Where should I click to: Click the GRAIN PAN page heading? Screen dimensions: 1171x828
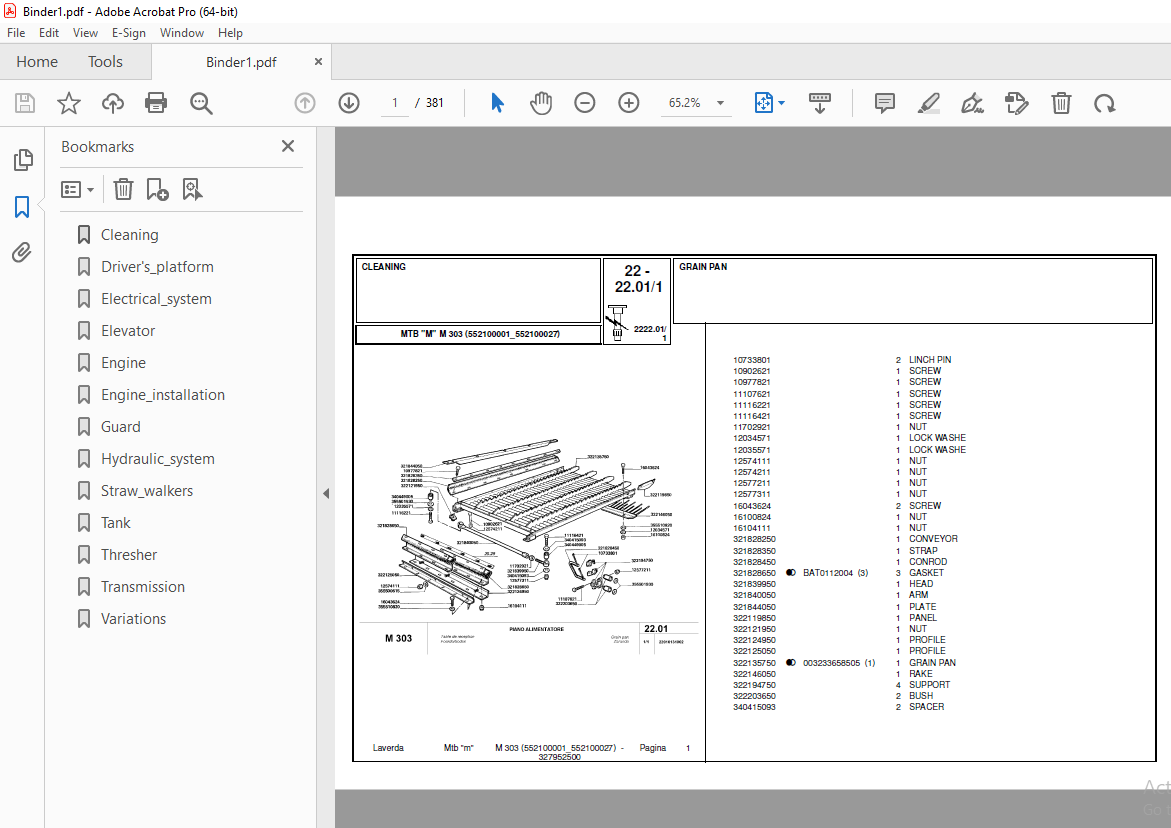point(703,267)
